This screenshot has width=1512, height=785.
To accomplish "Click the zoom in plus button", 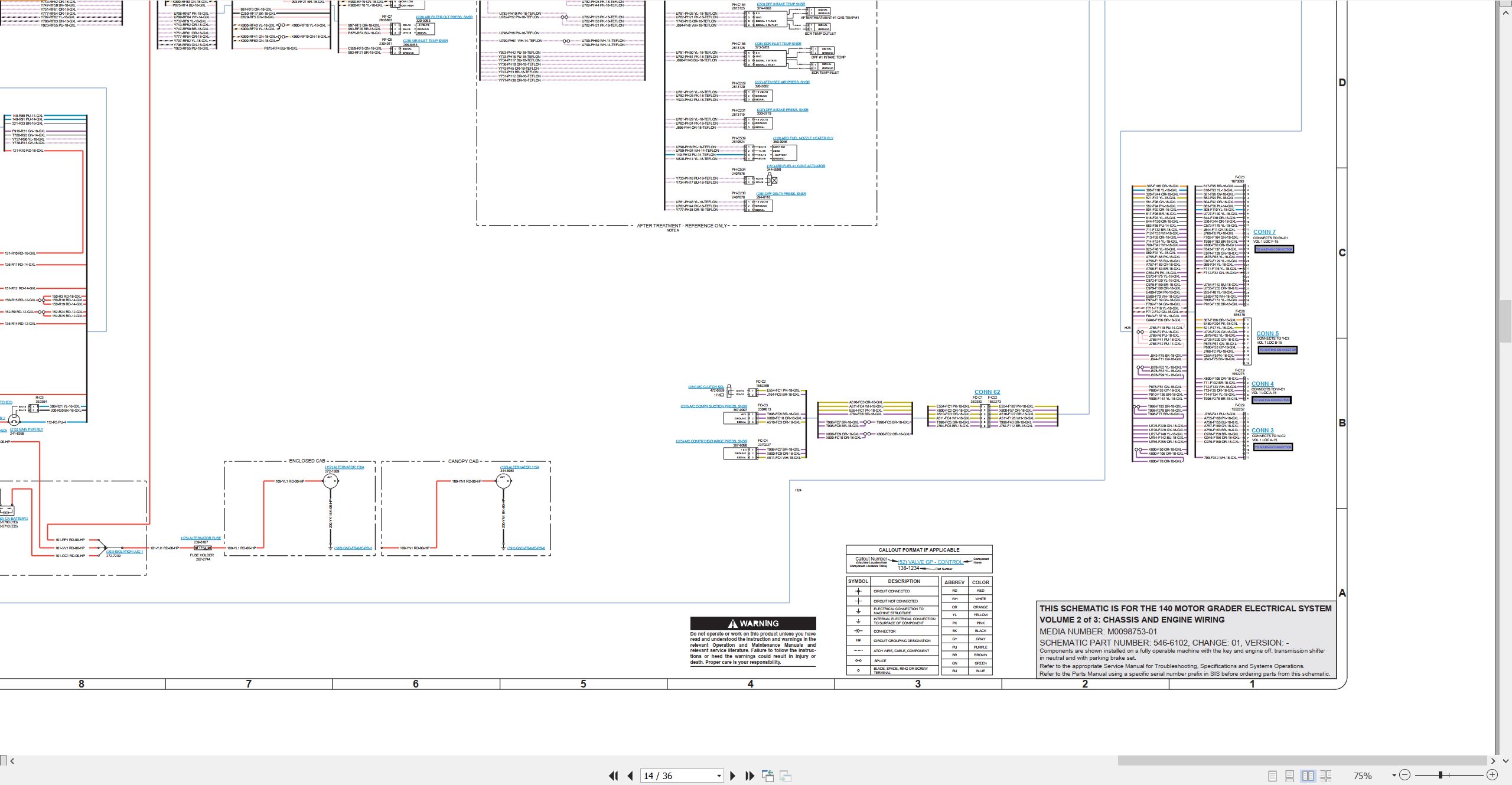I will pyautogui.click(x=1492, y=775).
